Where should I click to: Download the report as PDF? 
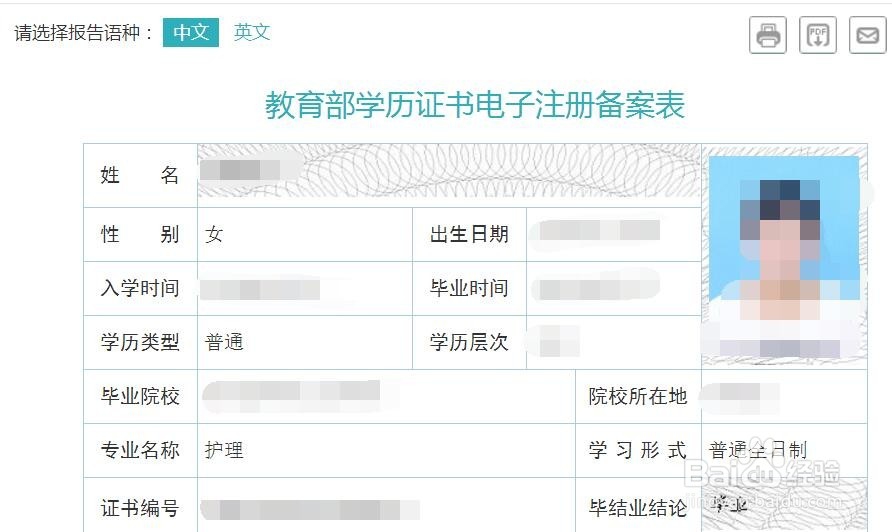coord(817,35)
